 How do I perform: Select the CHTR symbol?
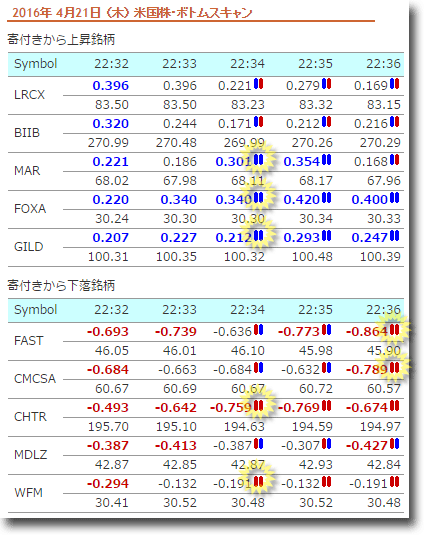(30, 417)
